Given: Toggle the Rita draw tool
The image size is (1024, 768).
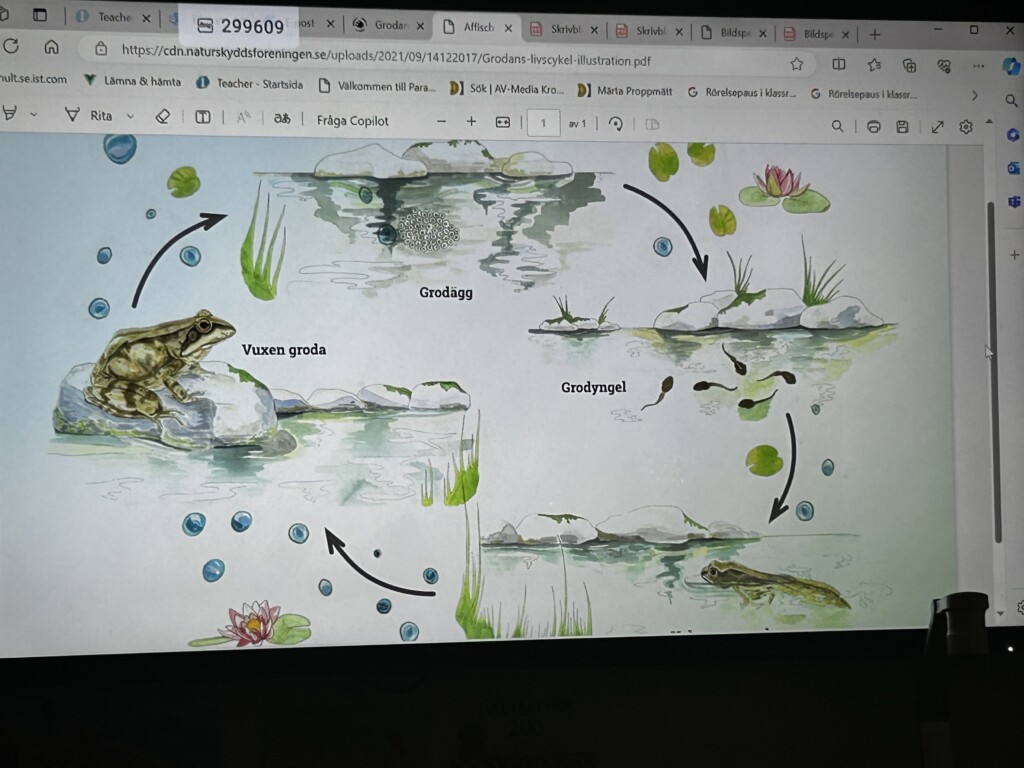Looking at the screenshot, I should (89, 116).
